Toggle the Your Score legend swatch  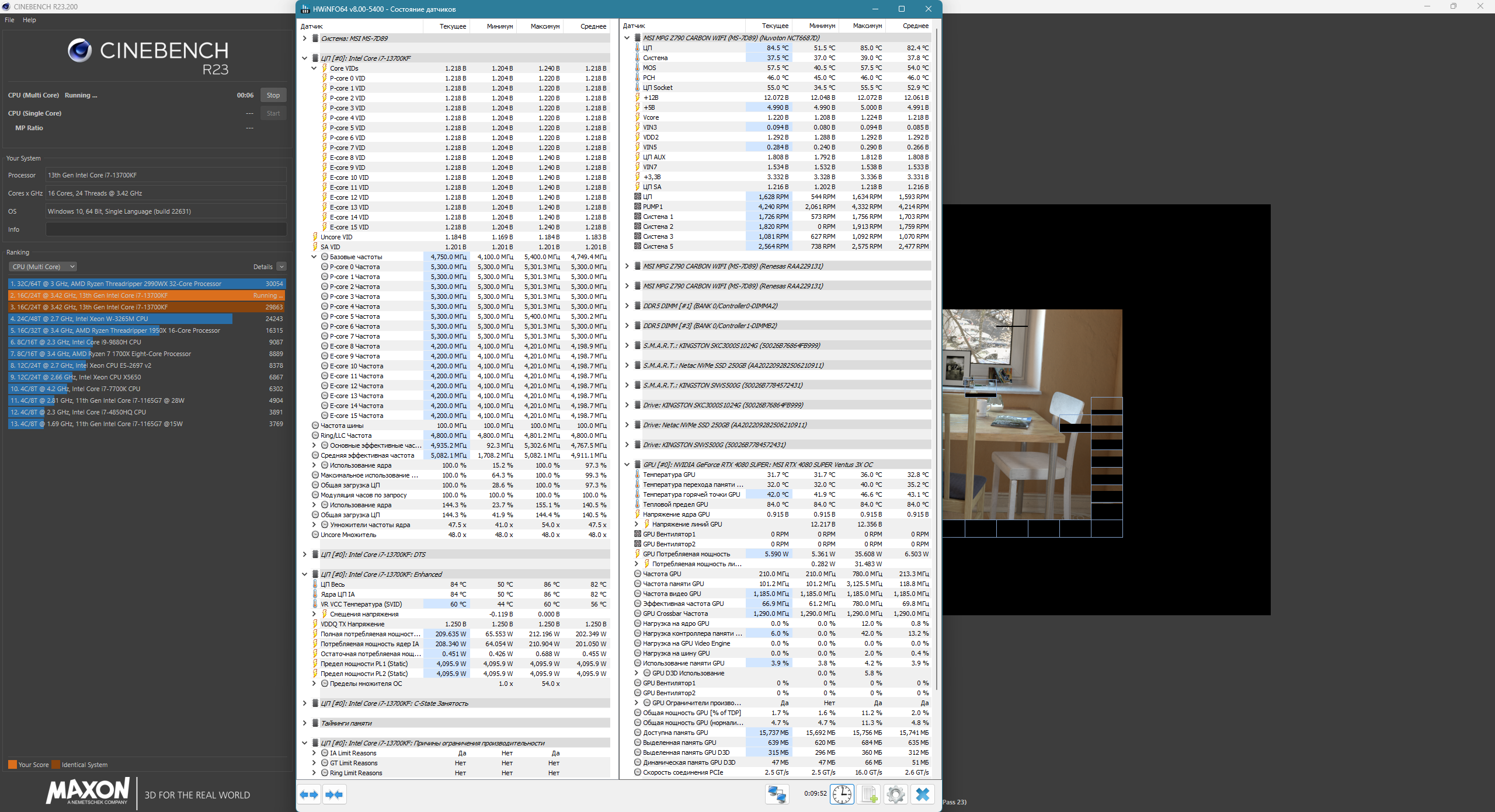coord(12,765)
